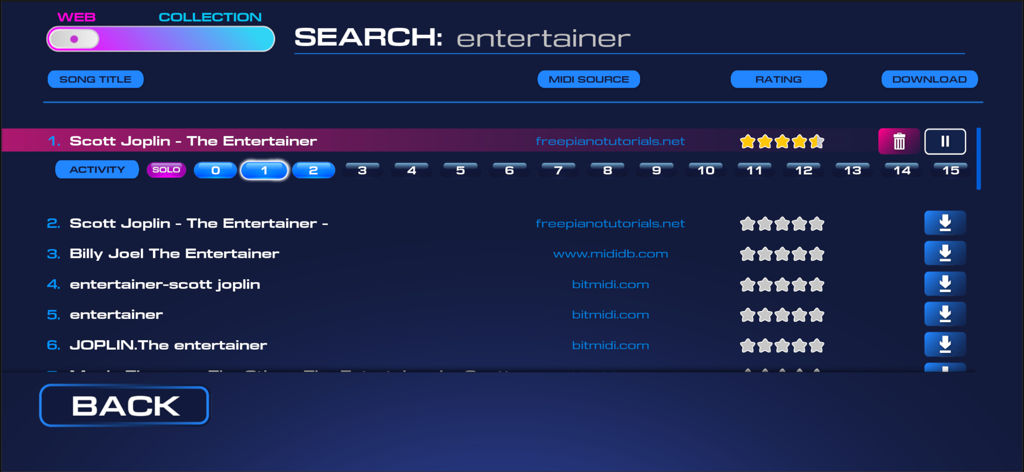Toggle channel 10
The image size is (1024, 472).
coord(705,170)
